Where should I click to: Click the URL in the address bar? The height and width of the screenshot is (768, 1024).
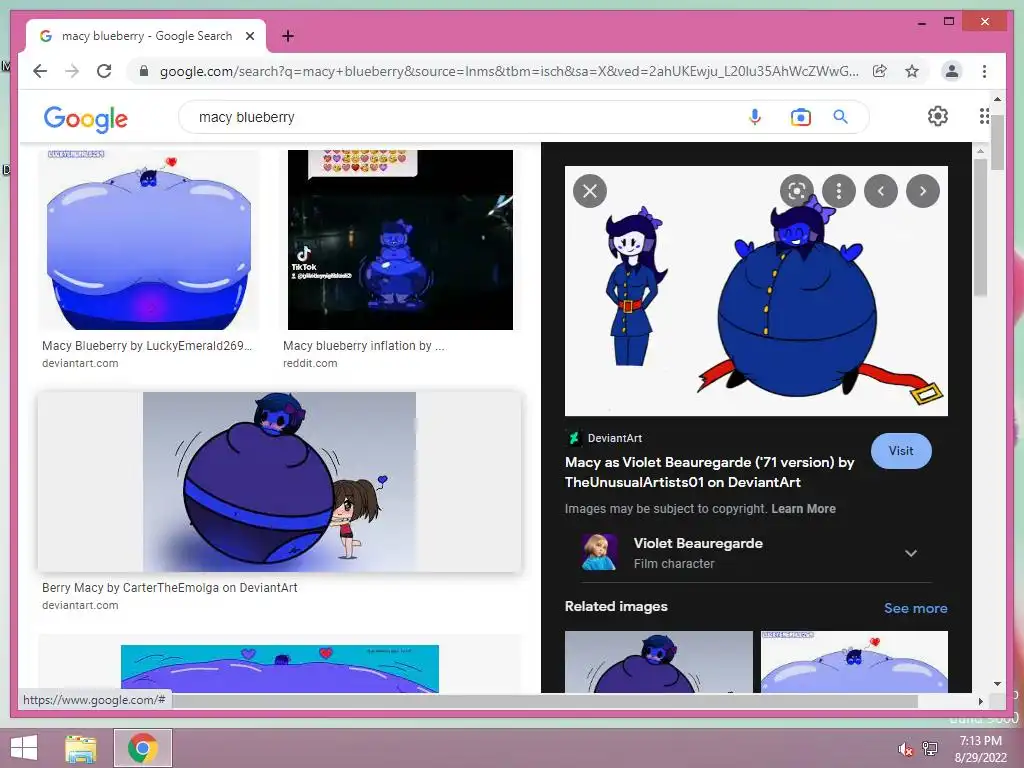(509, 71)
